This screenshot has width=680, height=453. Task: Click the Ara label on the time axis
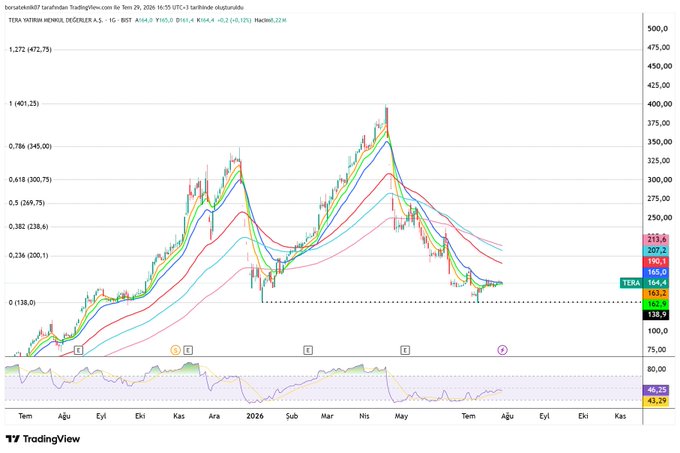pos(214,416)
